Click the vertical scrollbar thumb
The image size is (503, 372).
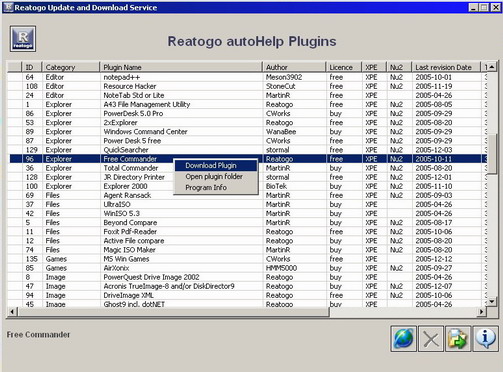[492, 154]
